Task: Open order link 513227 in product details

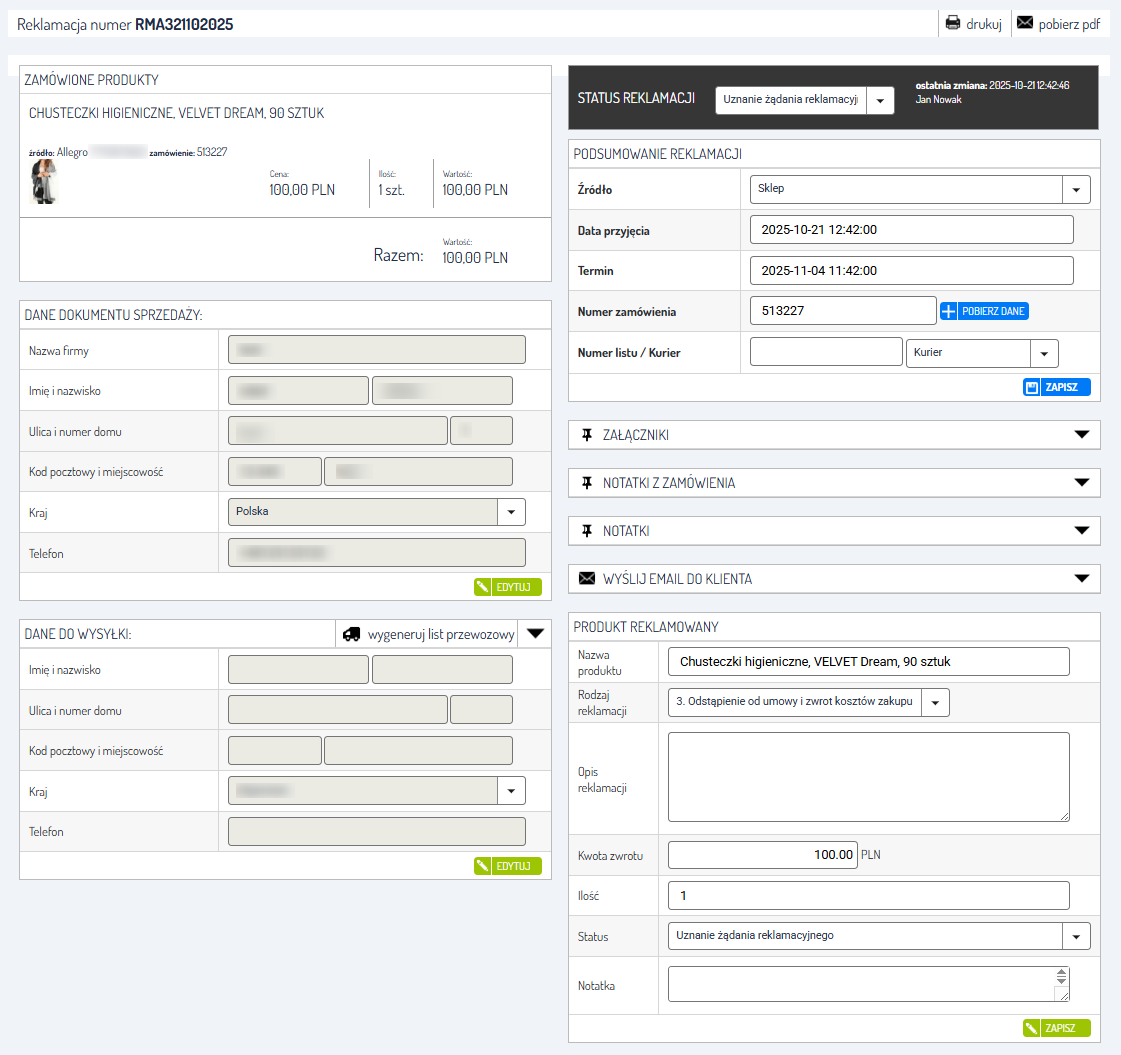Action: [212, 152]
